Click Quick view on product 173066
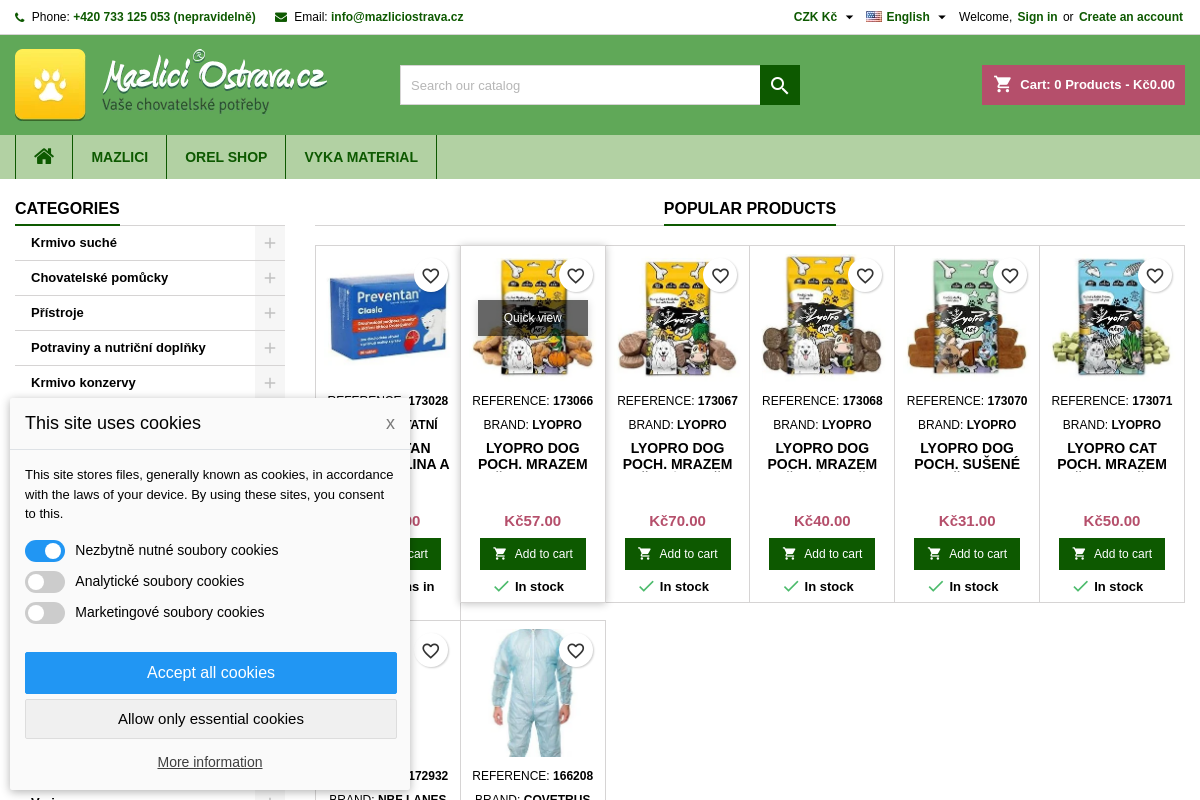The height and width of the screenshot is (800, 1200). [533, 318]
